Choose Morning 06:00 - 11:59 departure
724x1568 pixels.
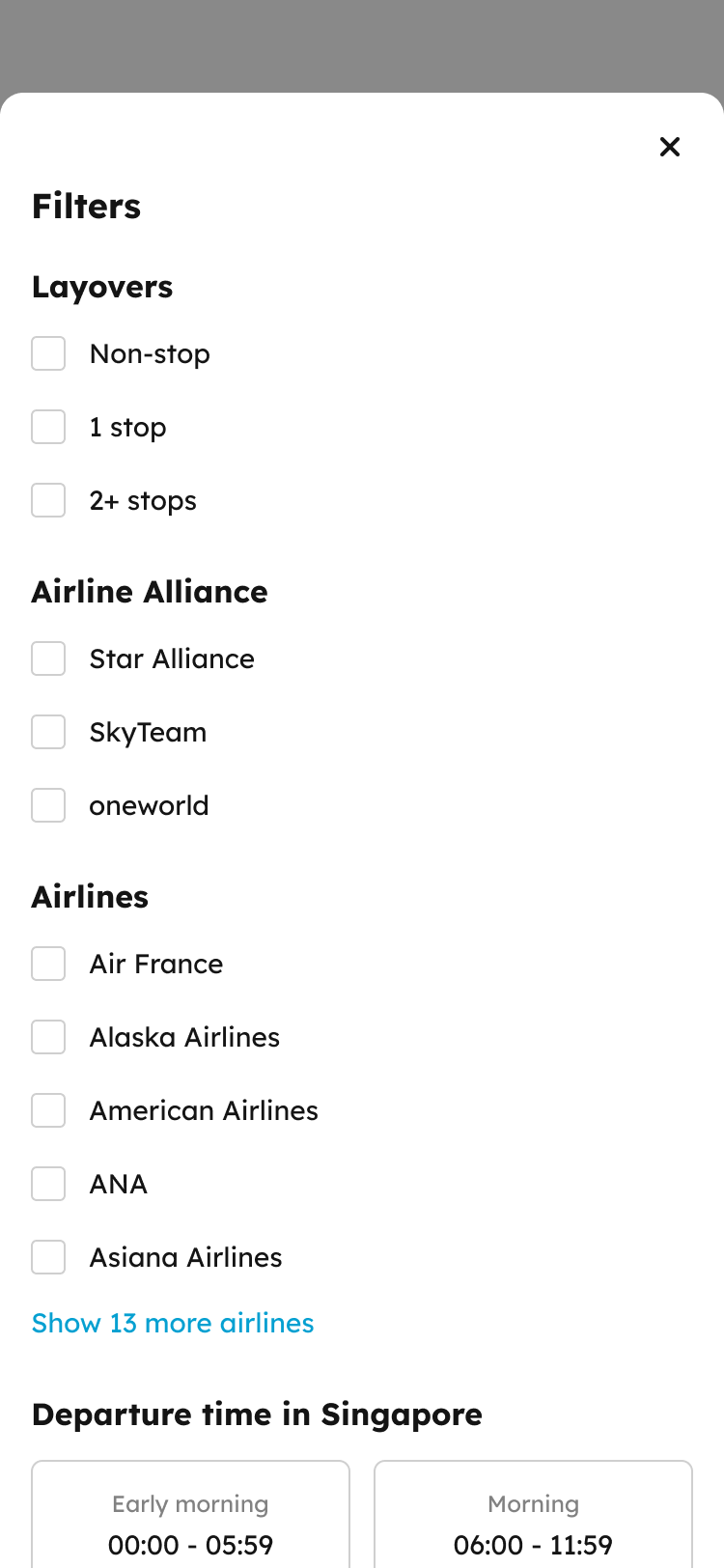(533, 1514)
